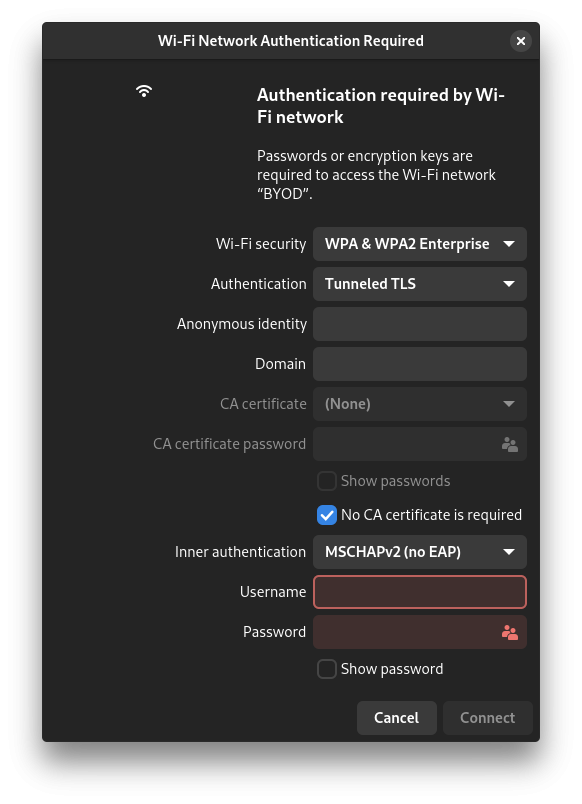Click the Connect button

tap(488, 718)
